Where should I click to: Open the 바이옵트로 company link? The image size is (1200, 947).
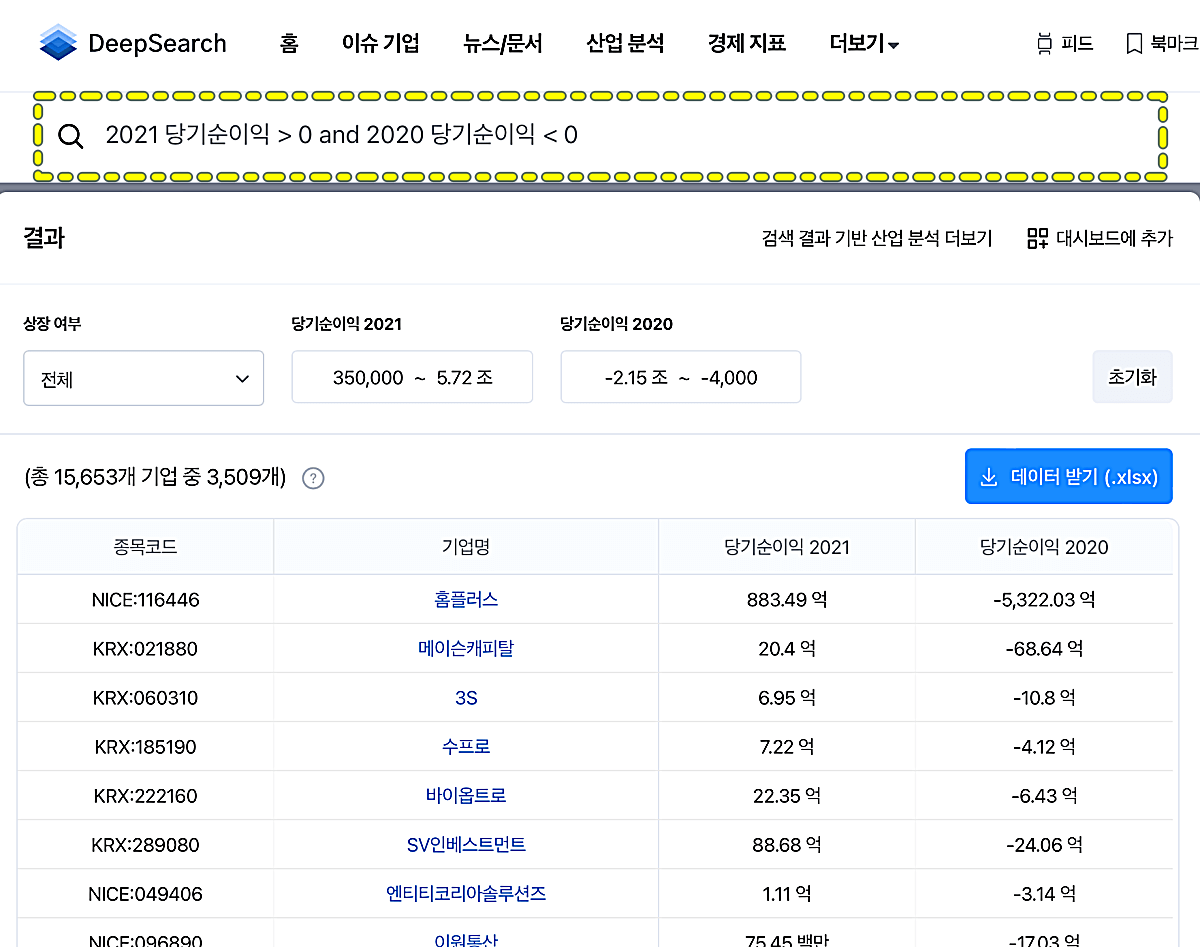pyautogui.click(x=466, y=795)
